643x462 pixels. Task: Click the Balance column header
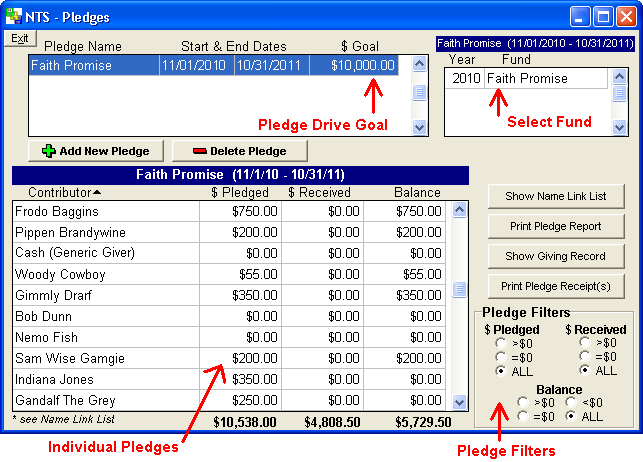click(417, 192)
